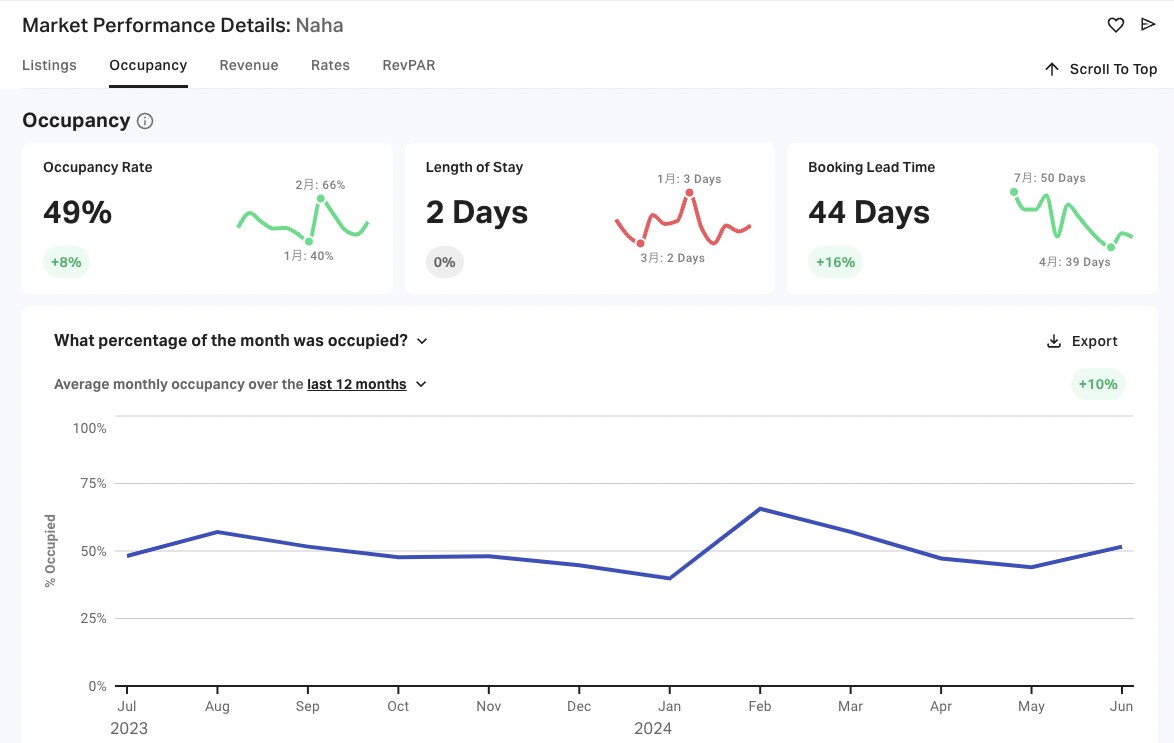Switch to the Revenue tab
1174x743 pixels.
[249, 65]
